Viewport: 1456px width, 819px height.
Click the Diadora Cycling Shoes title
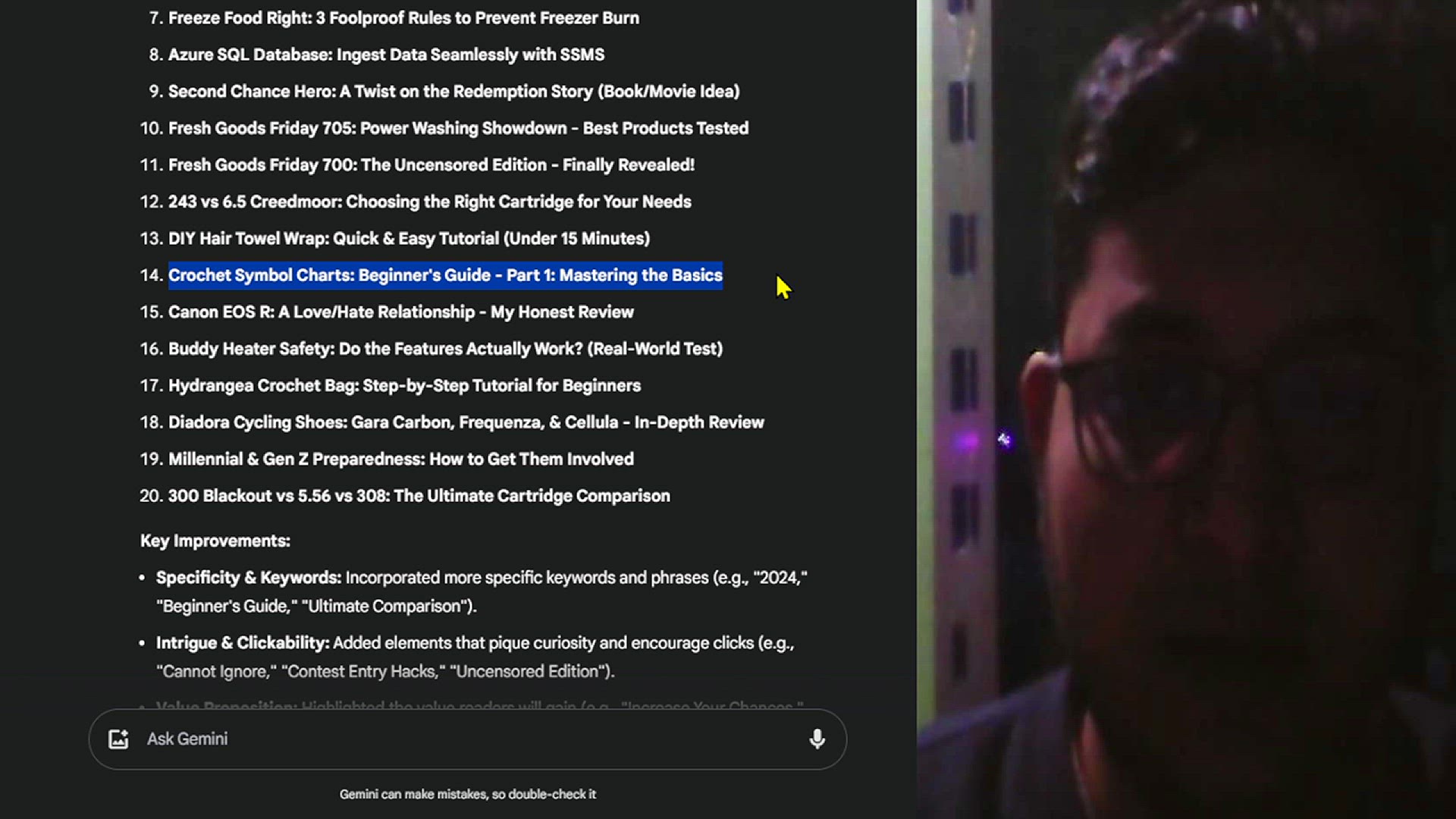(466, 422)
